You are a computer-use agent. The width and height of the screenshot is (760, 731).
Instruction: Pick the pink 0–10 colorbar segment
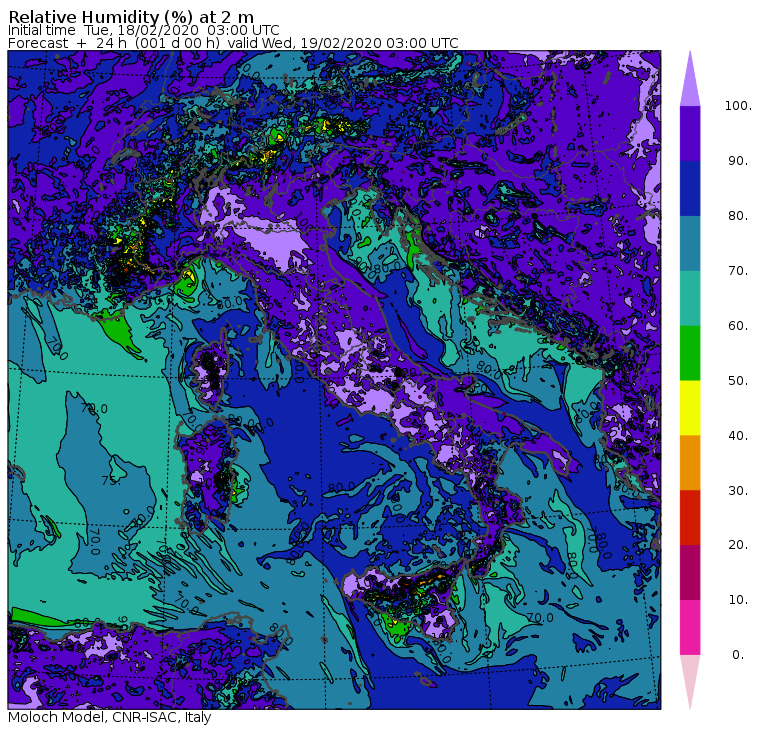click(690, 628)
